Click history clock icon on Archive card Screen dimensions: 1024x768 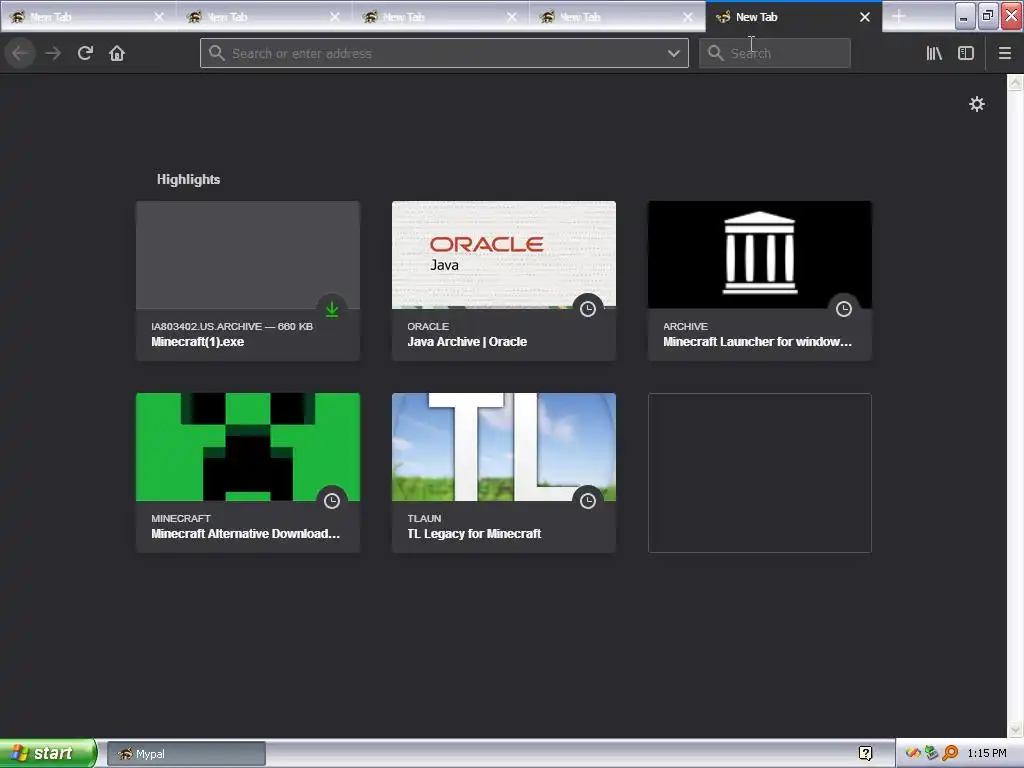click(x=844, y=309)
